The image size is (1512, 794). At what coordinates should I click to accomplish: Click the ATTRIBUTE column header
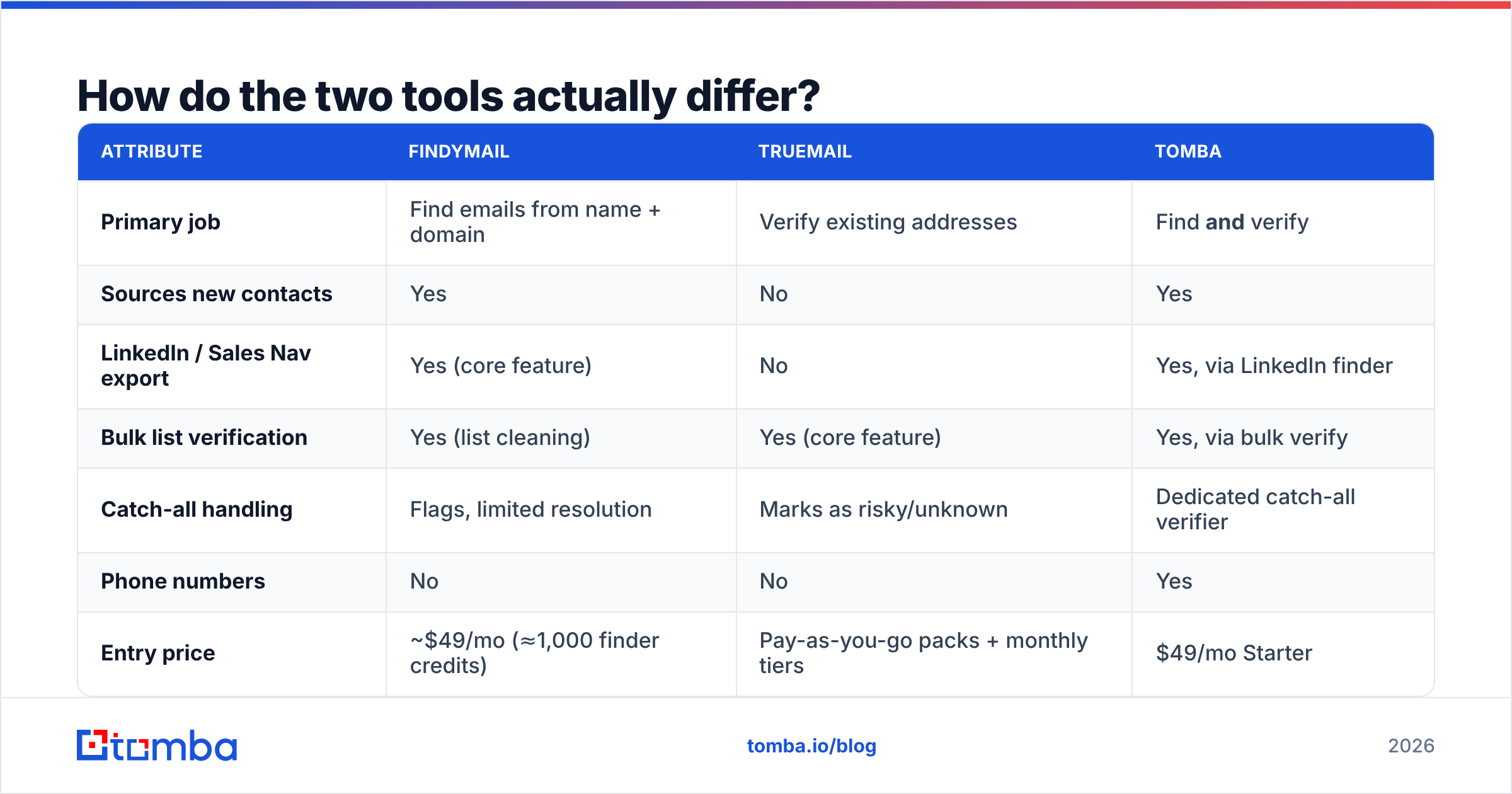[x=152, y=152]
